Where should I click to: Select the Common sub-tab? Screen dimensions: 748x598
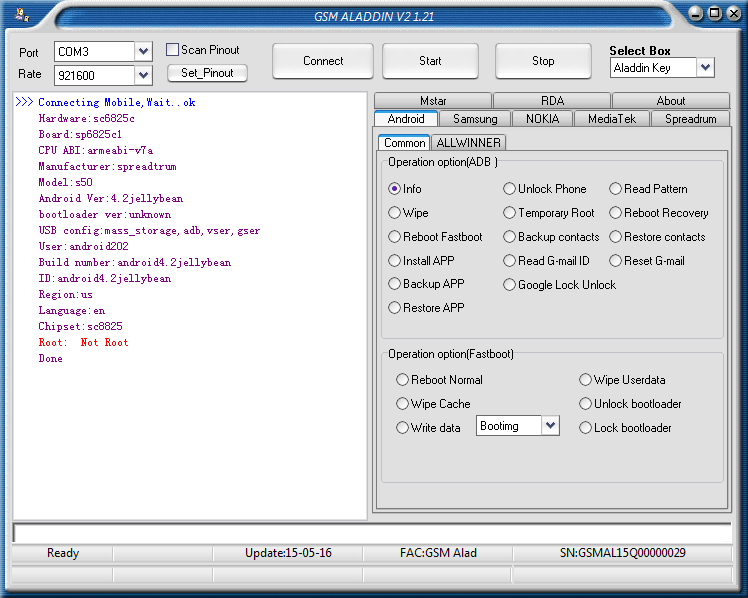point(404,143)
